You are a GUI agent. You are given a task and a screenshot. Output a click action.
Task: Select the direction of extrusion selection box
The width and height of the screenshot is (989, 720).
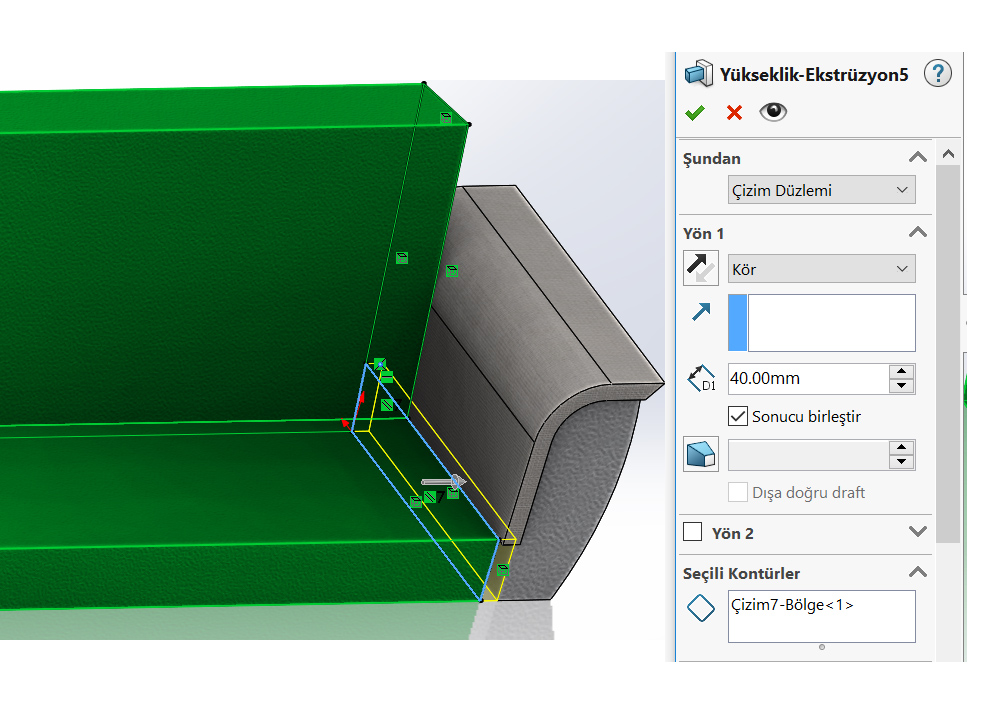click(x=821, y=323)
